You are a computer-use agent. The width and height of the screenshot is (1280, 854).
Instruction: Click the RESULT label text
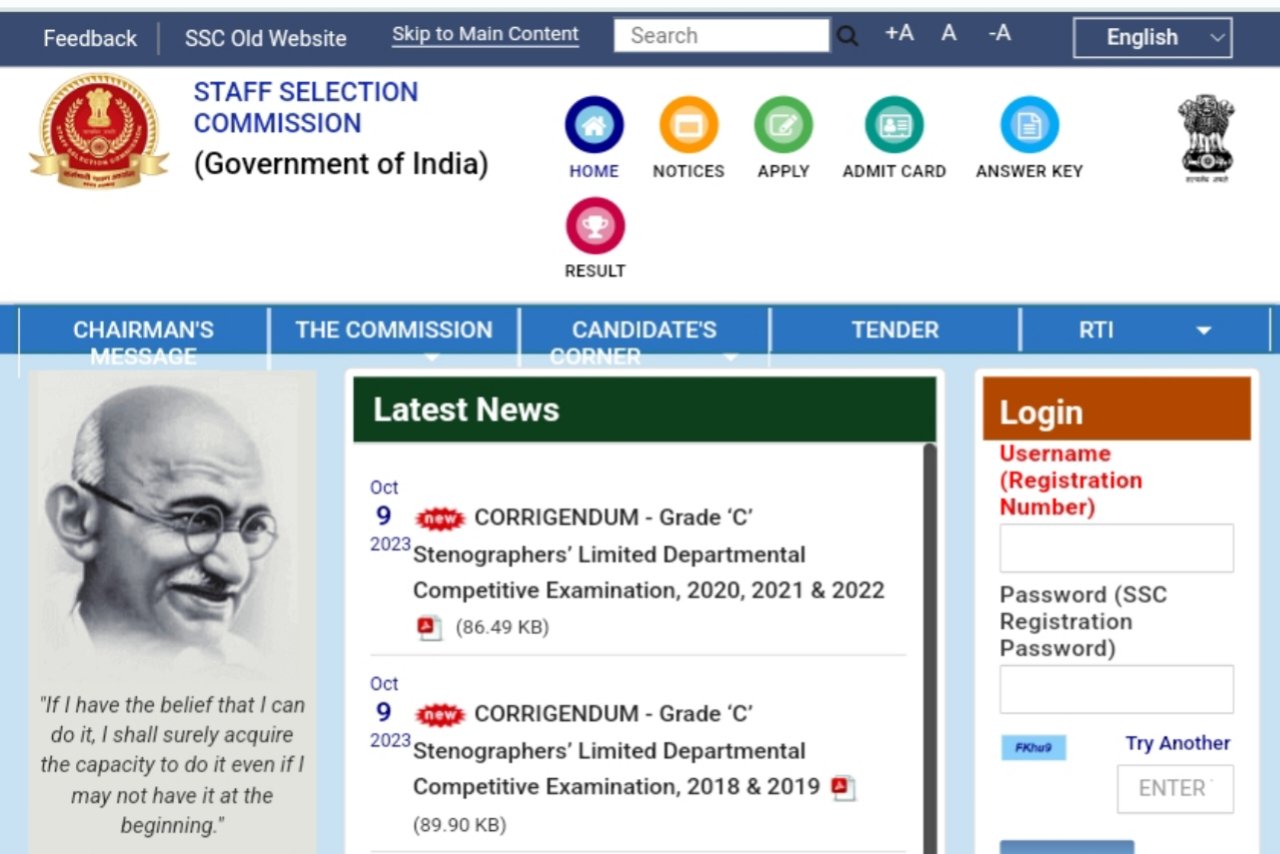pos(595,271)
